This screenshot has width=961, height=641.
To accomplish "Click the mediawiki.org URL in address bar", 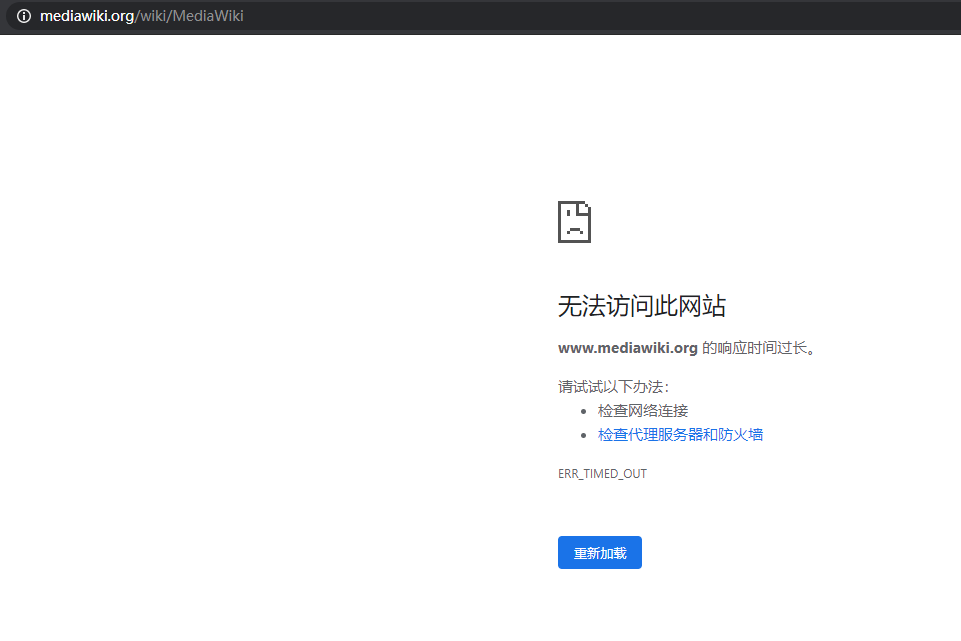I will 142,16.
